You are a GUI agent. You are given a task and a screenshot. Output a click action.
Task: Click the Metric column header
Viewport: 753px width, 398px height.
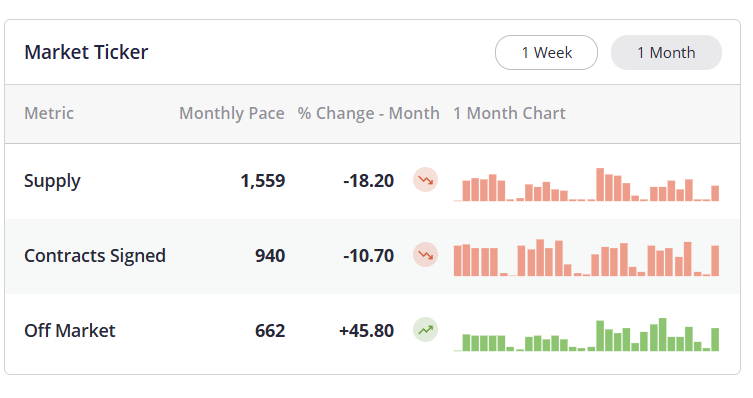tap(49, 113)
